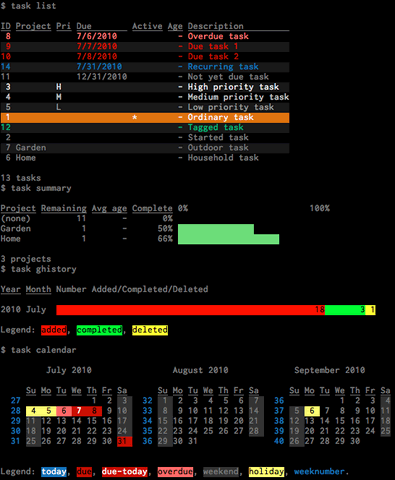This screenshot has height=480, width=395.
Task: Click due-today July 7 in calendar
Action: pos(79,411)
